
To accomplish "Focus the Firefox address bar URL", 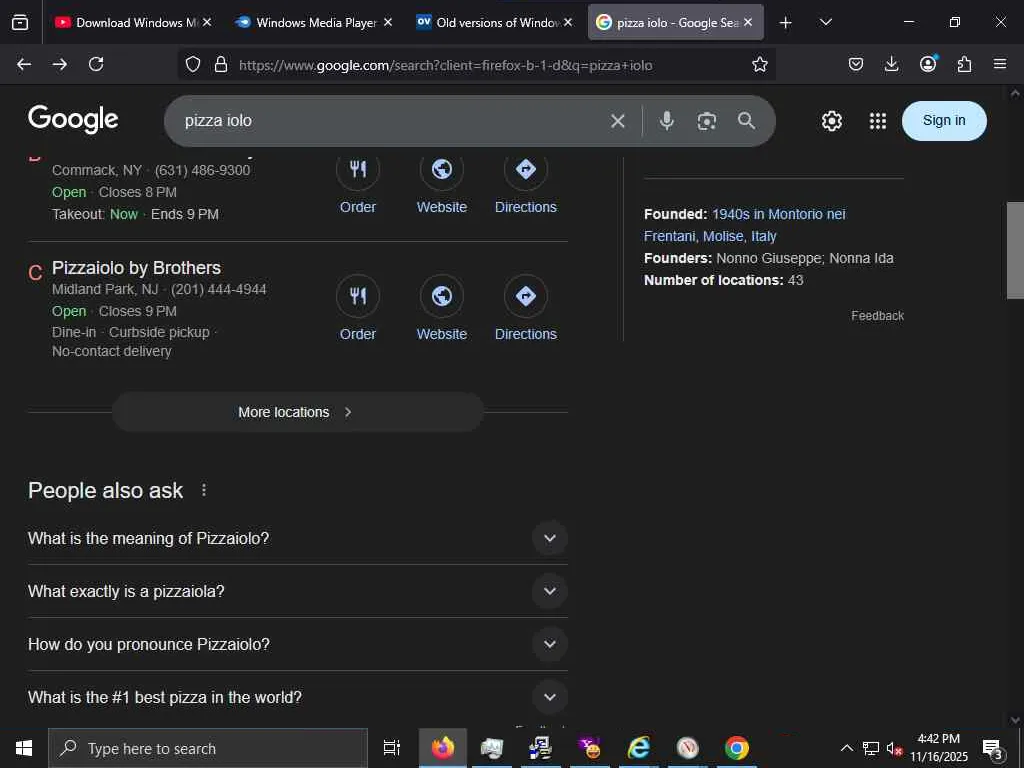I will click(445, 65).
